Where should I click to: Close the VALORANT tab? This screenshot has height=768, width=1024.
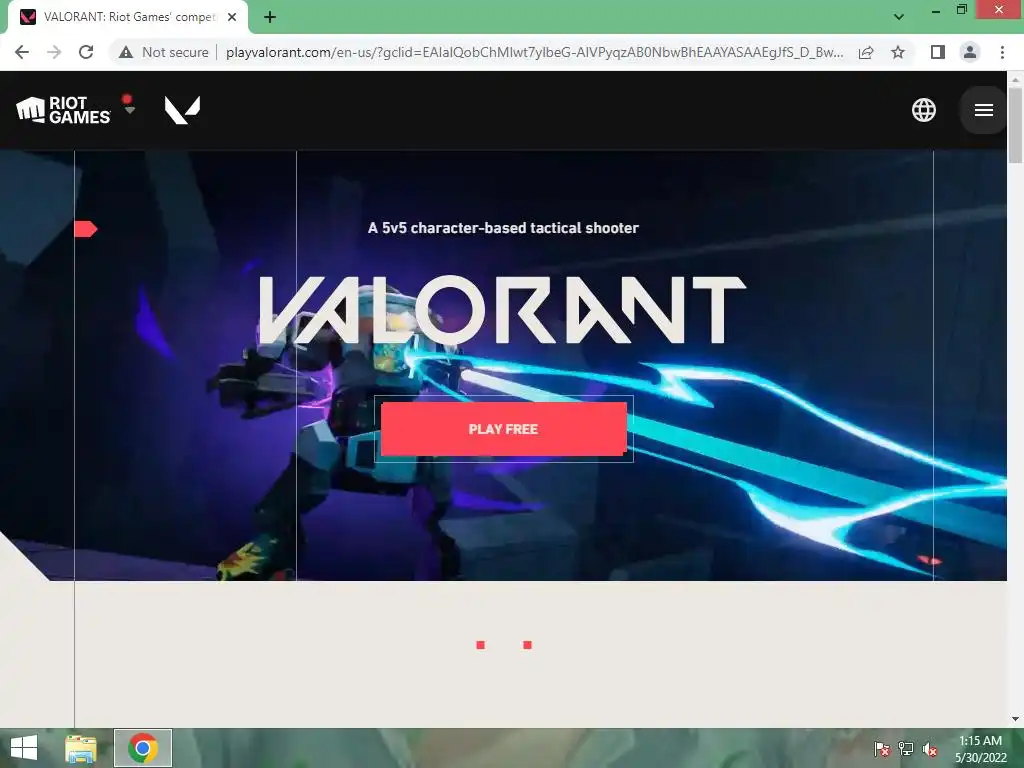232,17
